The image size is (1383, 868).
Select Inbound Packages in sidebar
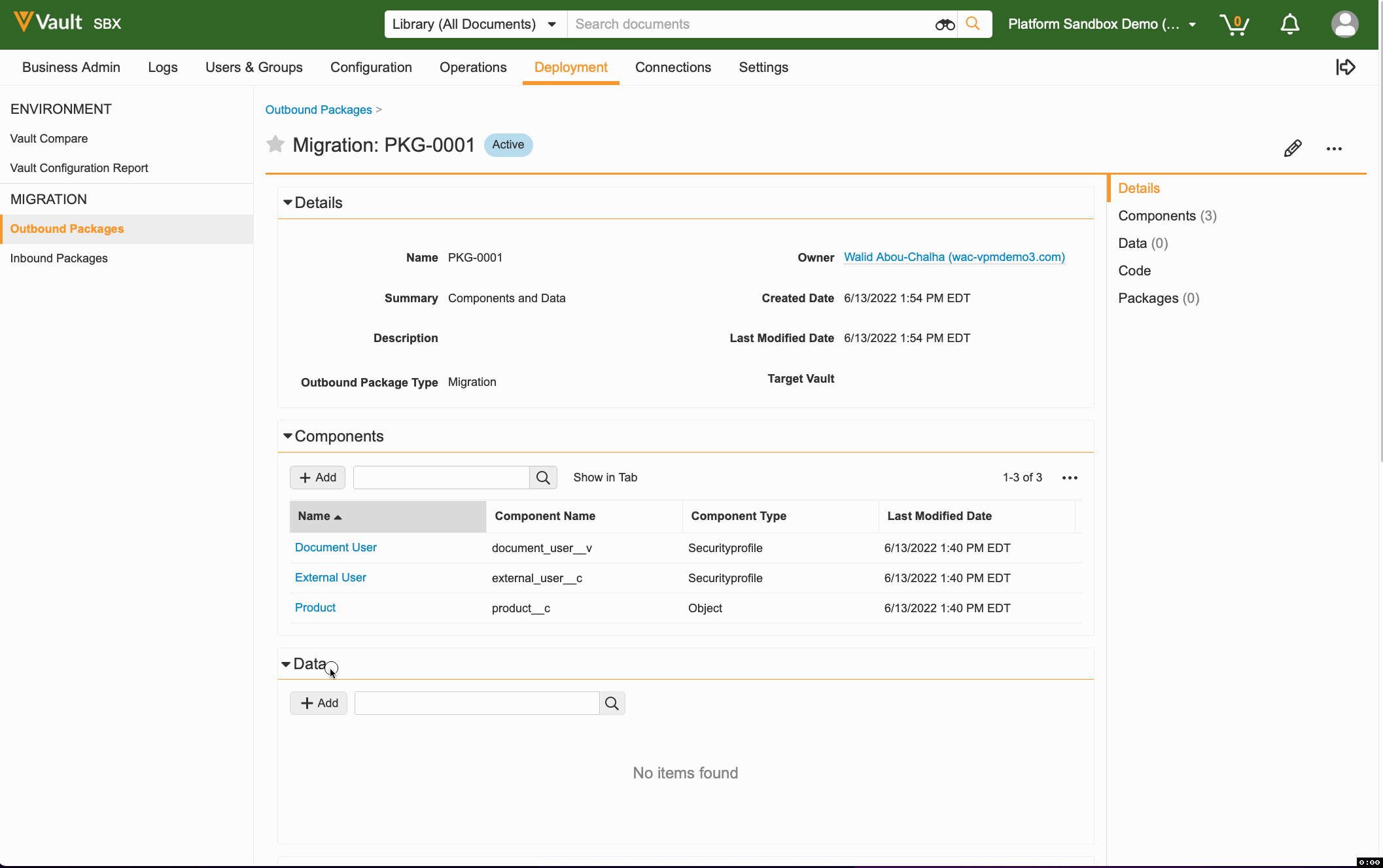[x=59, y=258]
